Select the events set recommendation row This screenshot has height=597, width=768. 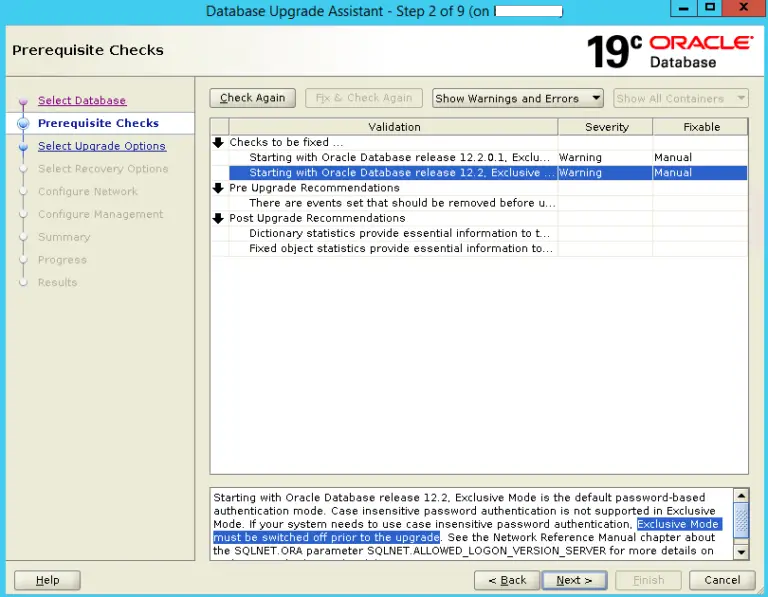click(401, 203)
